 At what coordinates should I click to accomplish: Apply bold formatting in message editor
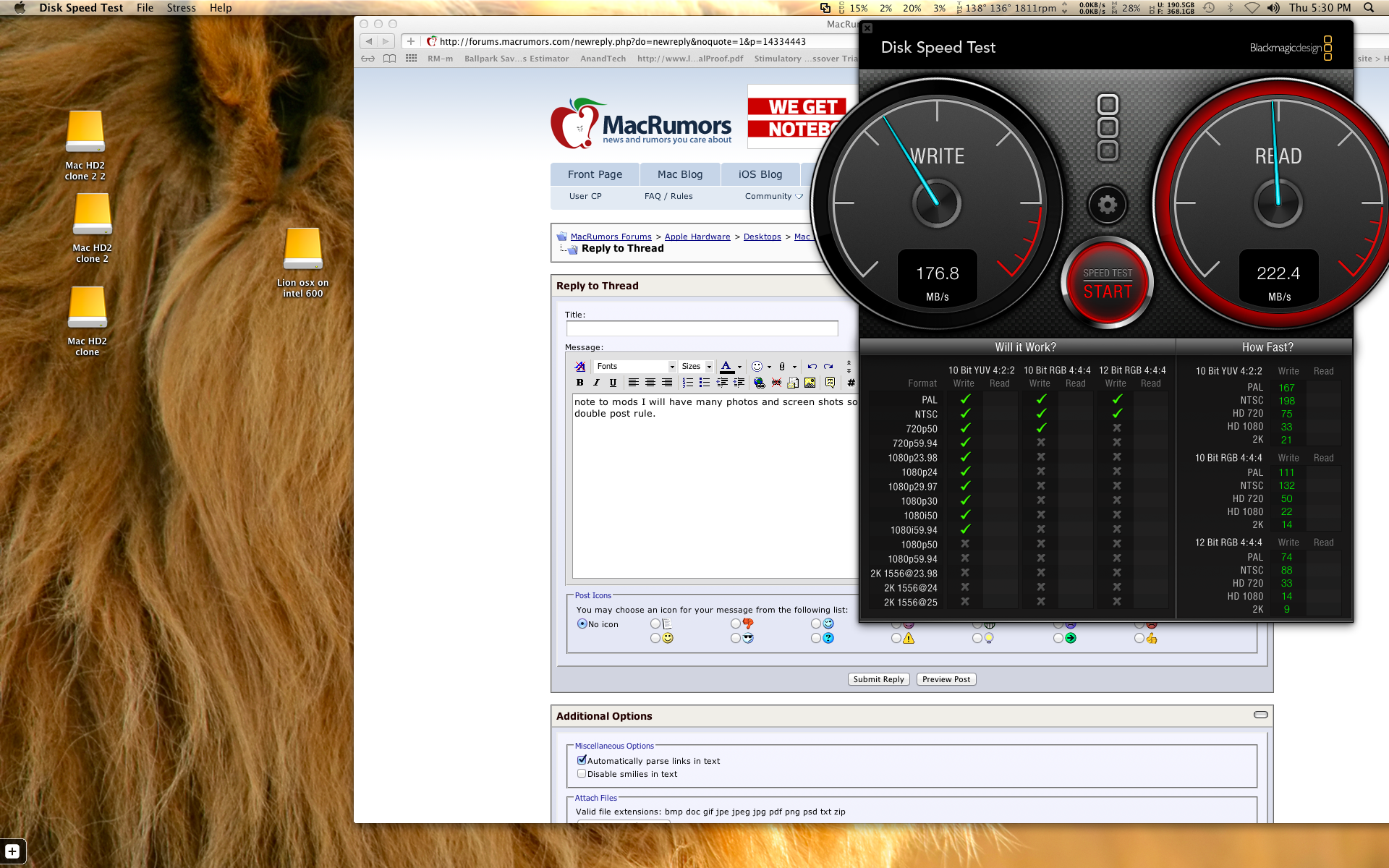pos(579,383)
